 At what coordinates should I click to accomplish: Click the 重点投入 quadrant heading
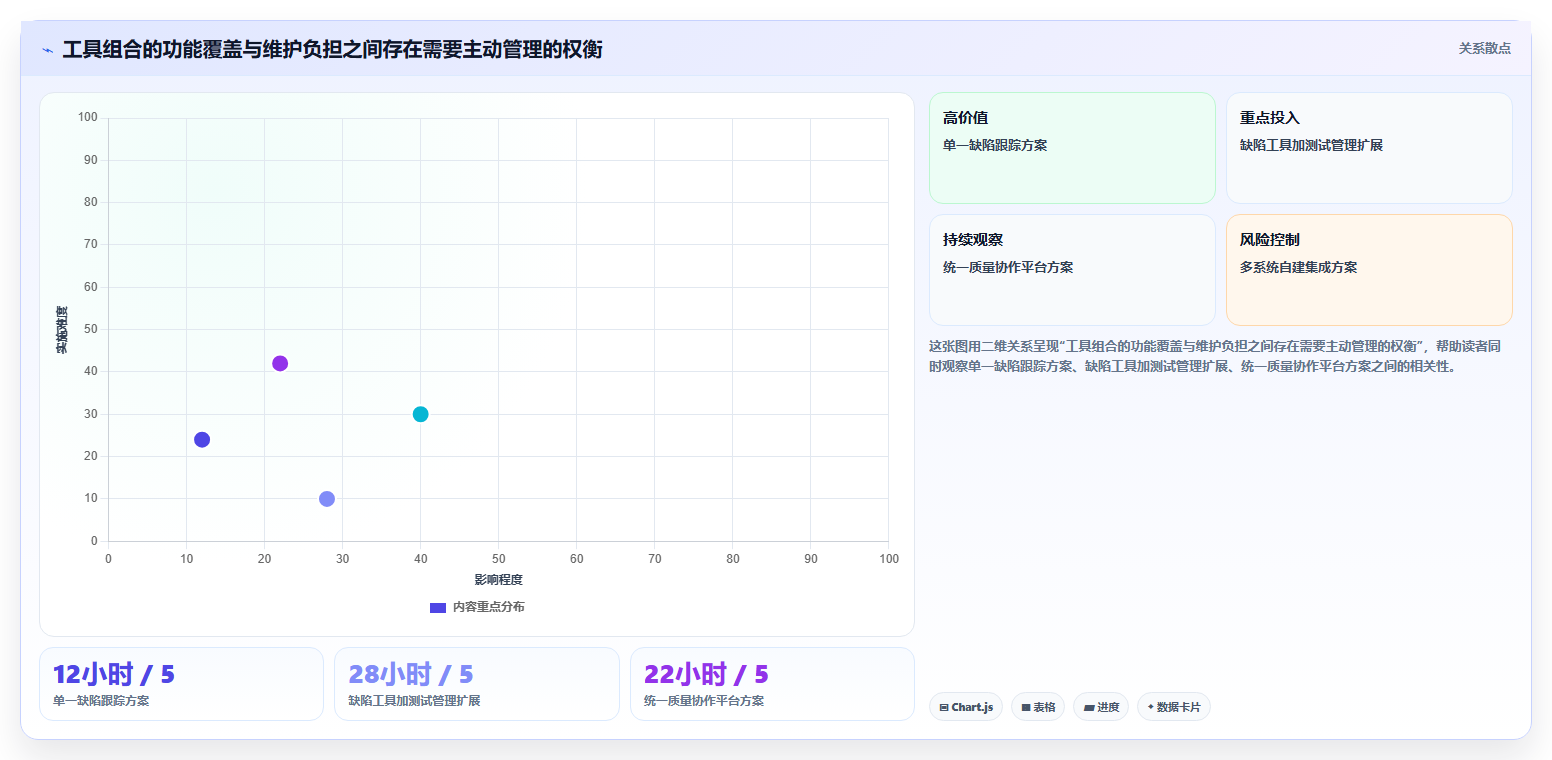[1270, 118]
